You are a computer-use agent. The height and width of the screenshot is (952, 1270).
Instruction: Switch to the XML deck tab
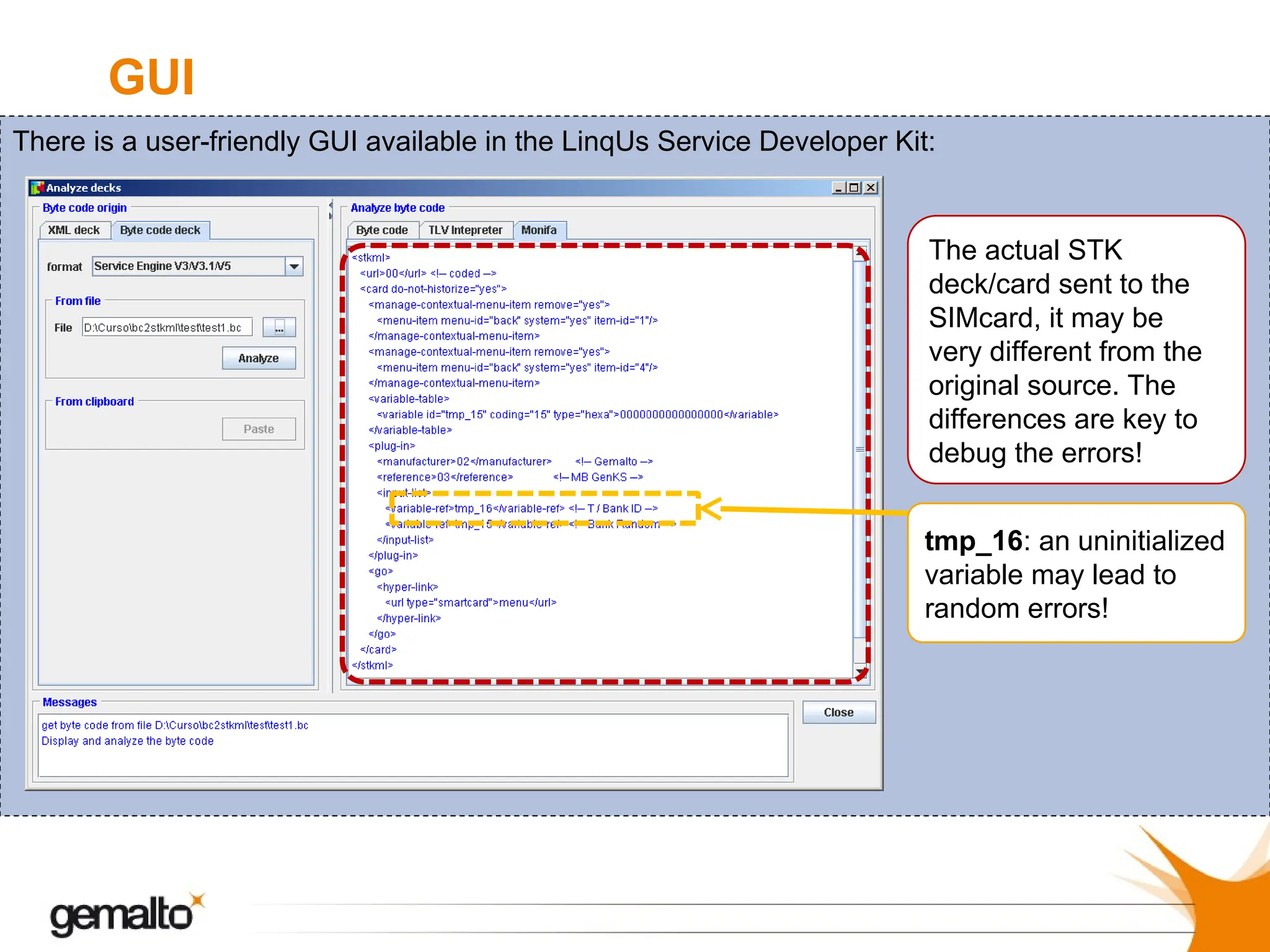click(74, 231)
